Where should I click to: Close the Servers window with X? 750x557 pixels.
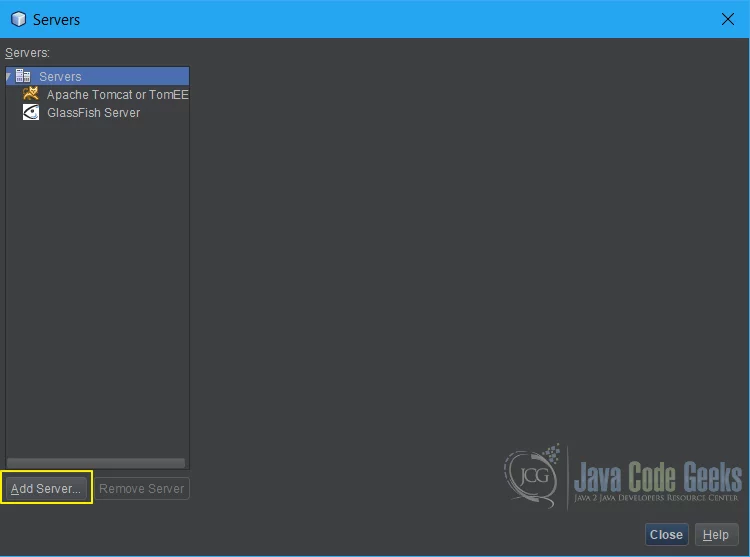click(x=728, y=19)
